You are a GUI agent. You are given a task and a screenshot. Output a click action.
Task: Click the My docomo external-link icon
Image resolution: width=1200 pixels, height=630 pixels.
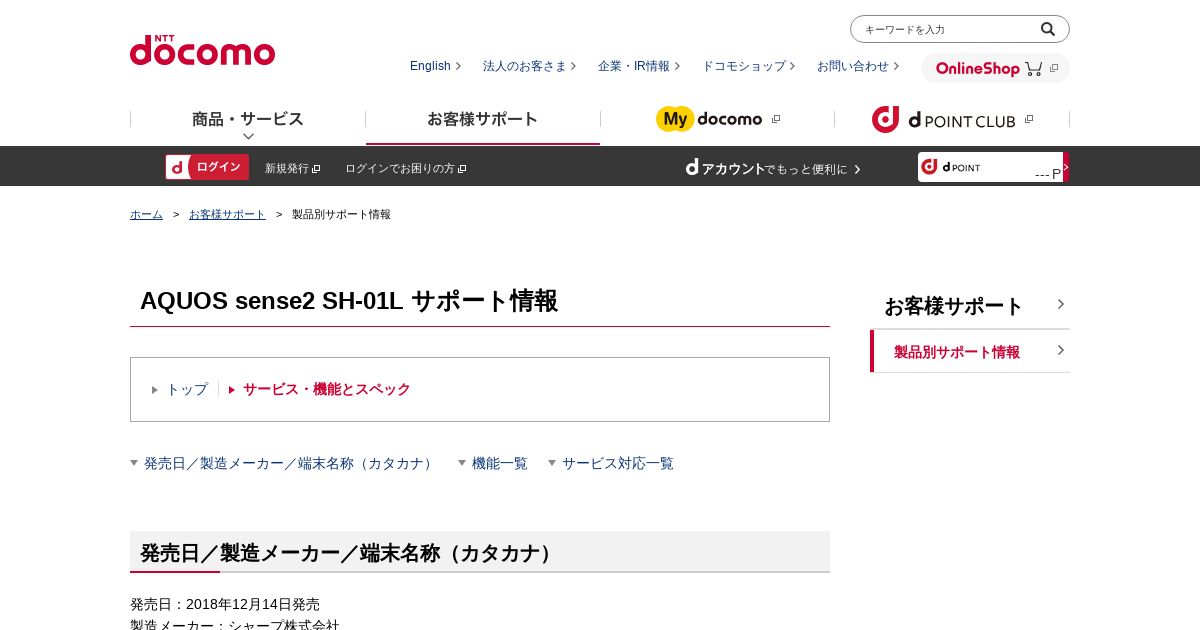(x=776, y=119)
